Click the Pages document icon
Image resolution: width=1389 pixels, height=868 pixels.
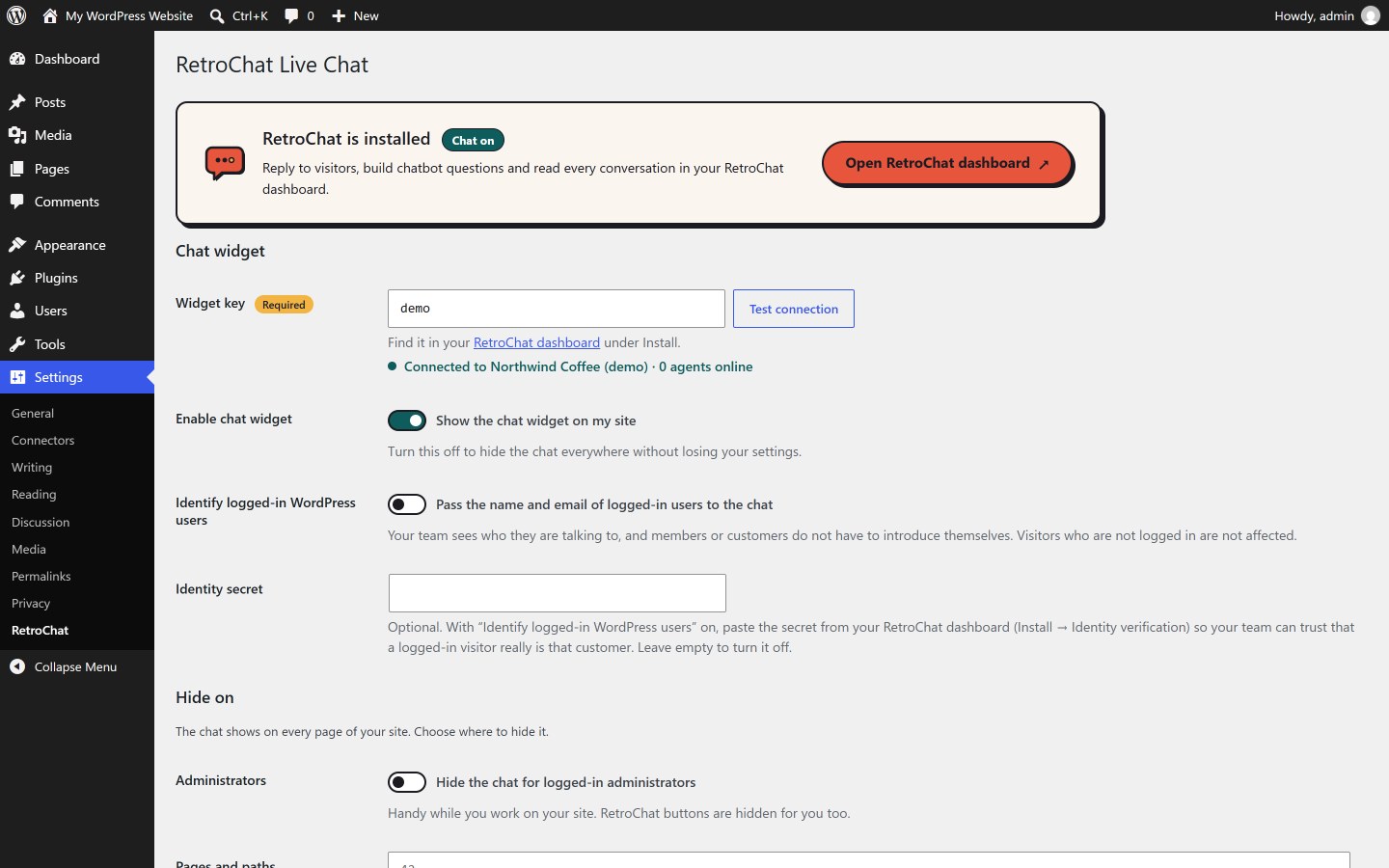coord(17,169)
